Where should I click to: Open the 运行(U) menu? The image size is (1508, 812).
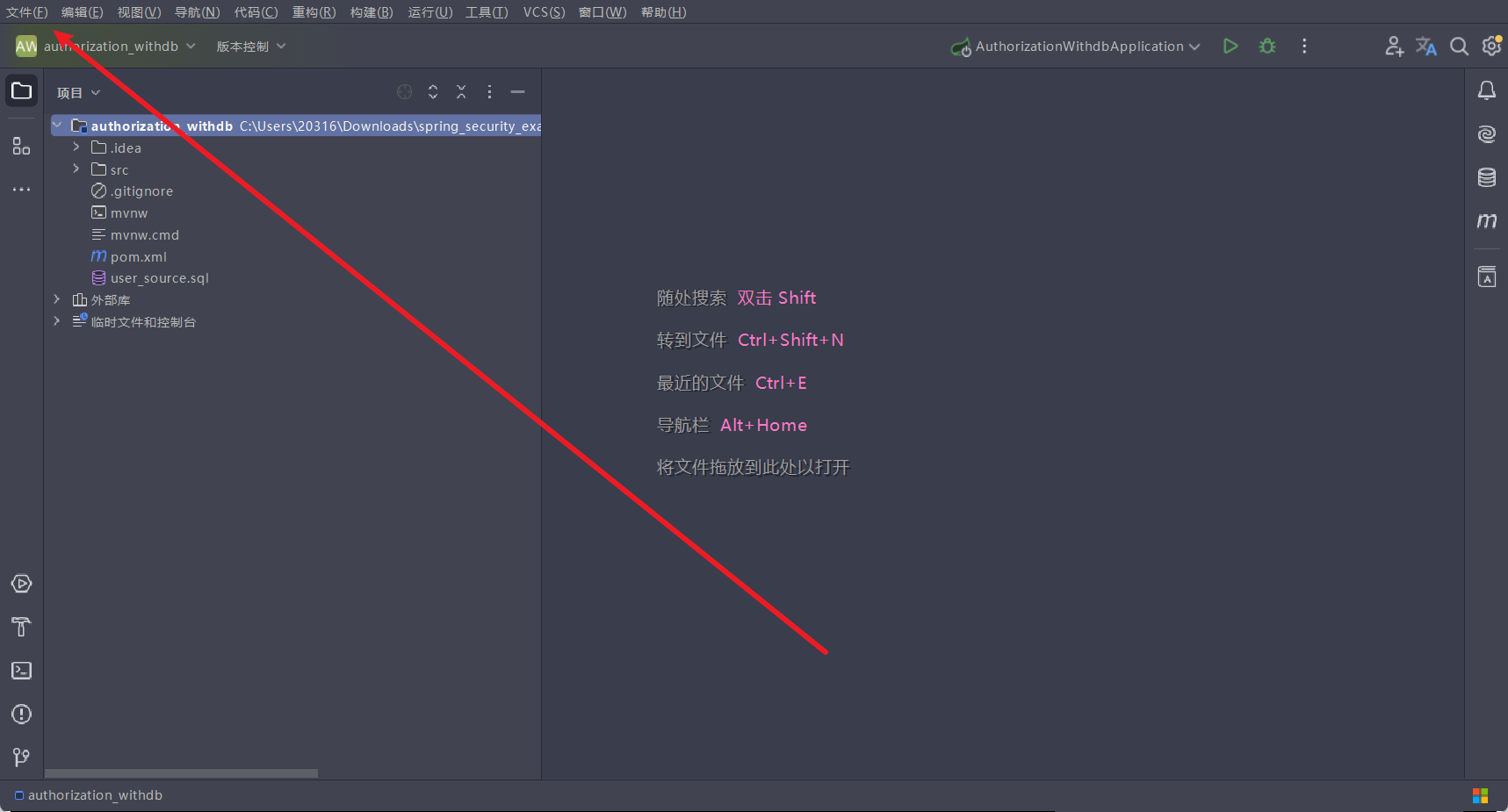coord(429,11)
